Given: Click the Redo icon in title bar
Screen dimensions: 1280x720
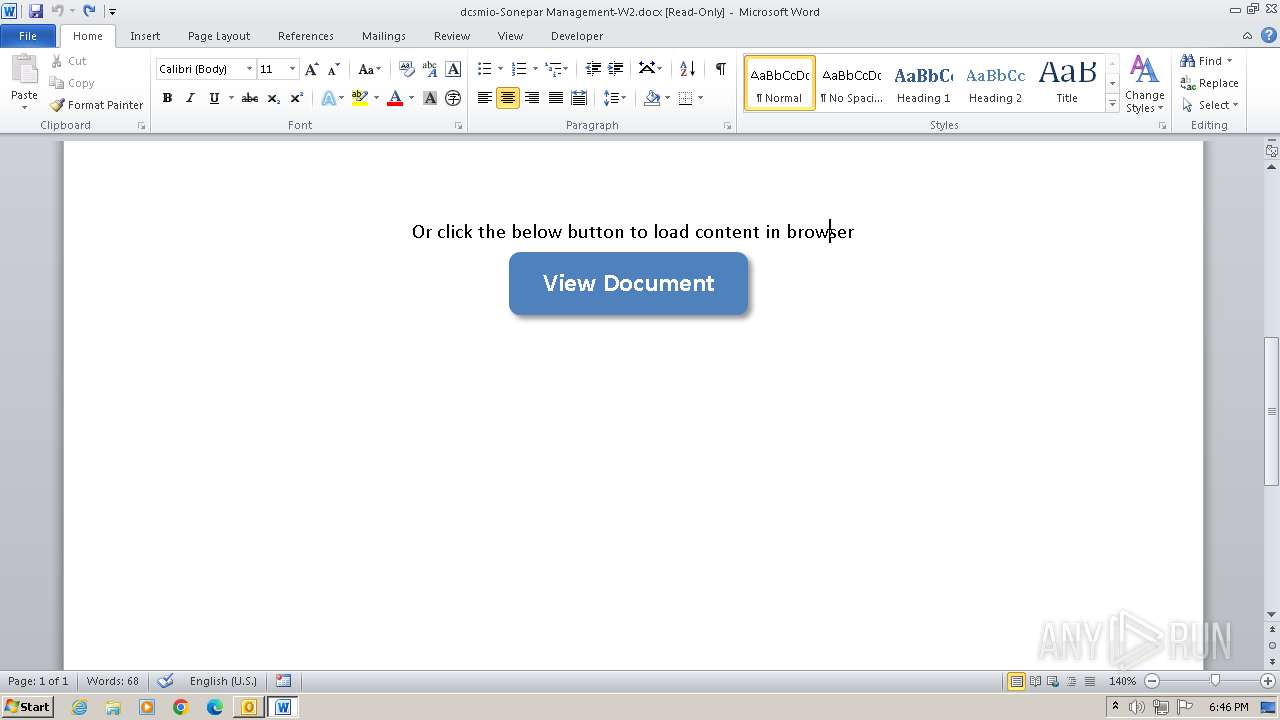Looking at the screenshot, I should tap(89, 11).
